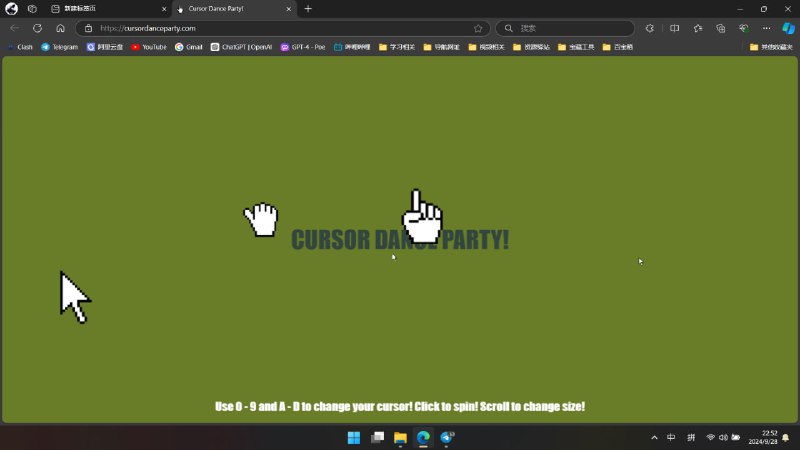Screen dimensions: 800x450
Task: Open the ChatGPT | OpenAI bookmark
Action: tap(242, 47)
